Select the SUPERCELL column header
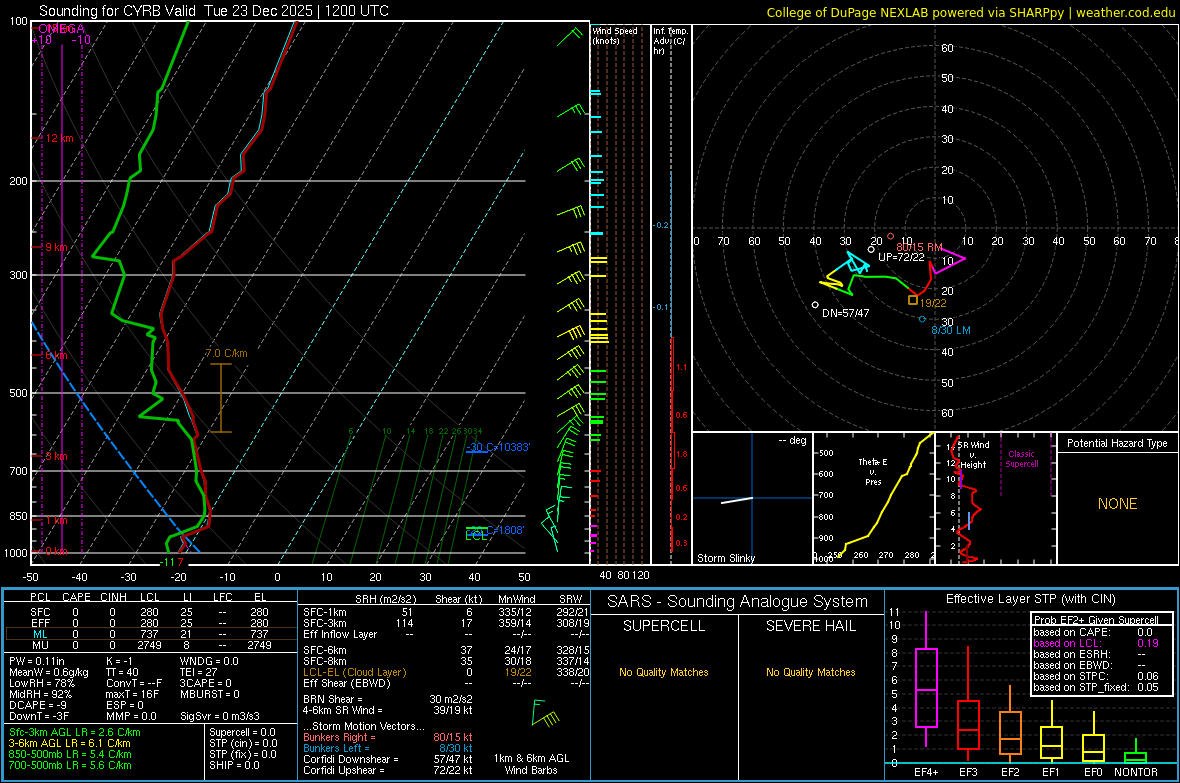 pyautogui.click(x=664, y=626)
